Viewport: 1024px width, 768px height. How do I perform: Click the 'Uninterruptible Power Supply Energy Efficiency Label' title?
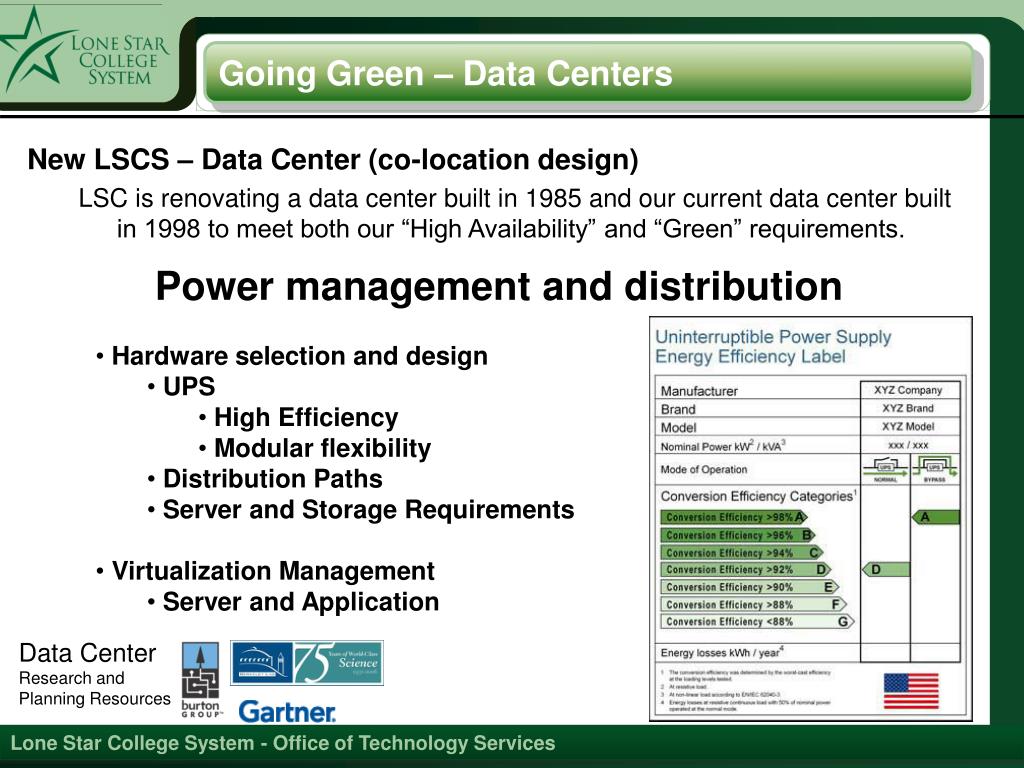point(773,346)
